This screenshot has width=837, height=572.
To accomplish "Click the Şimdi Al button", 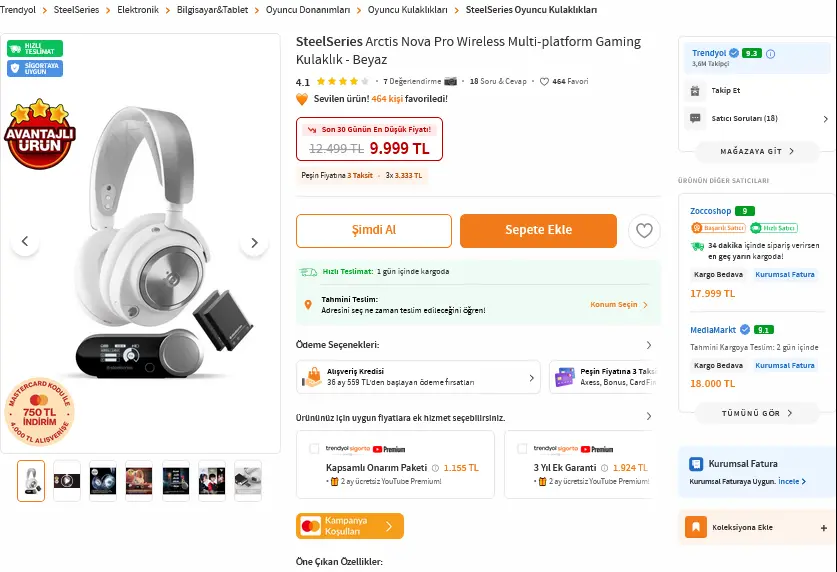I will (374, 231).
